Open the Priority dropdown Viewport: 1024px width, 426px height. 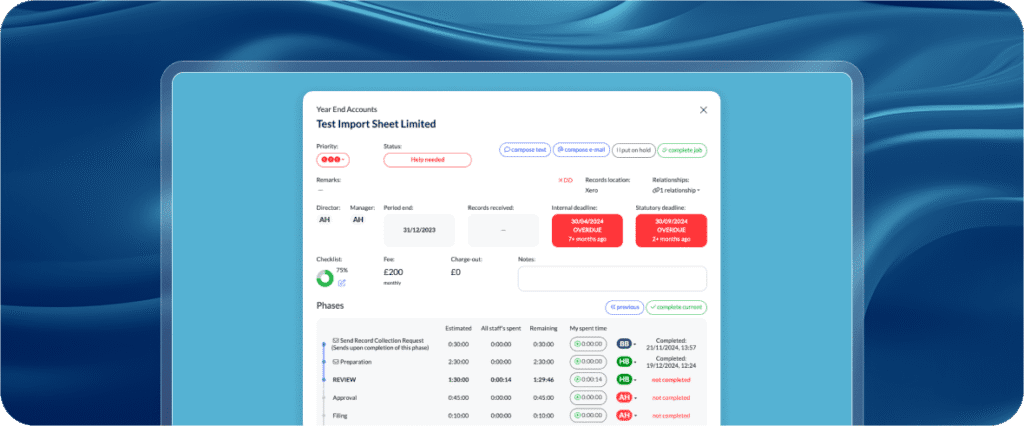pos(332,160)
